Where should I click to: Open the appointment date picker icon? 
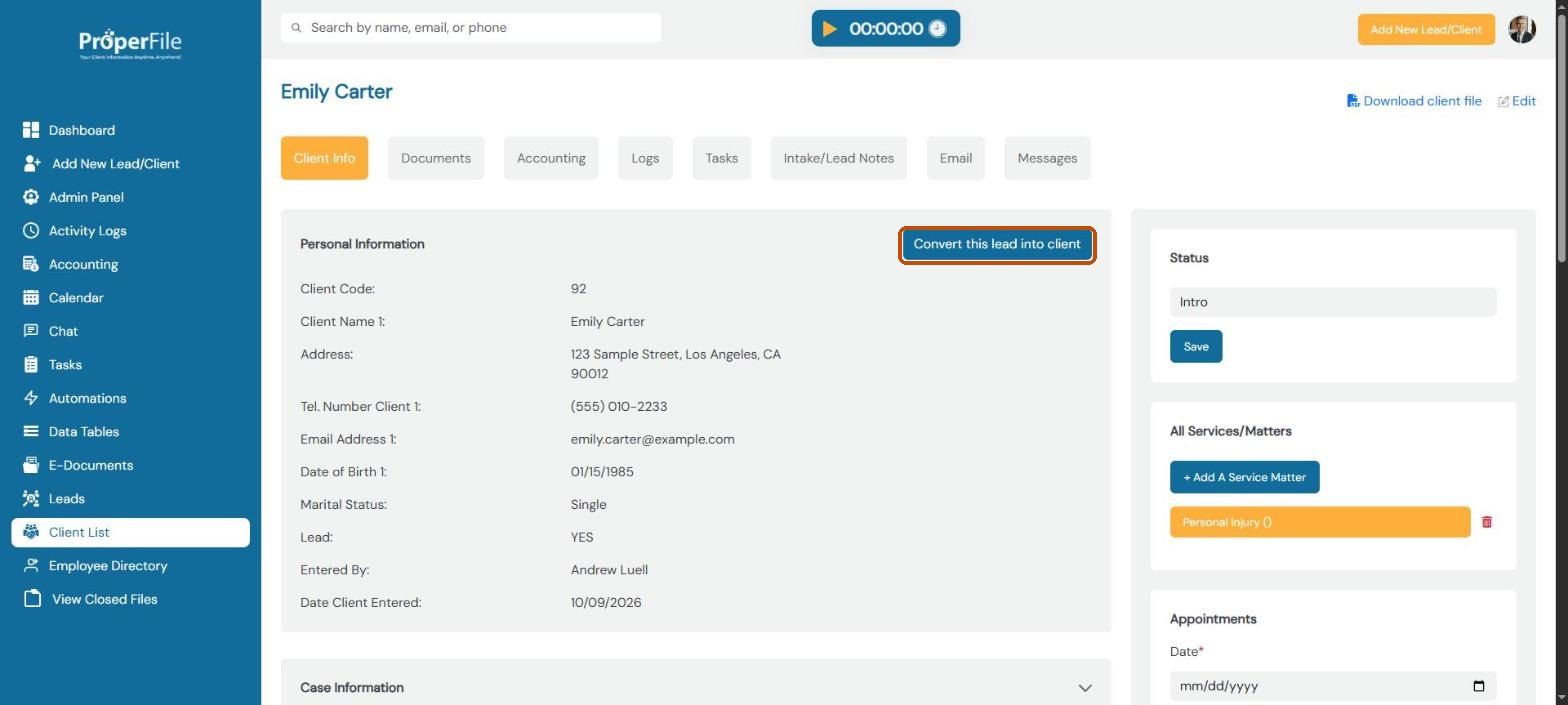tap(1479, 686)
